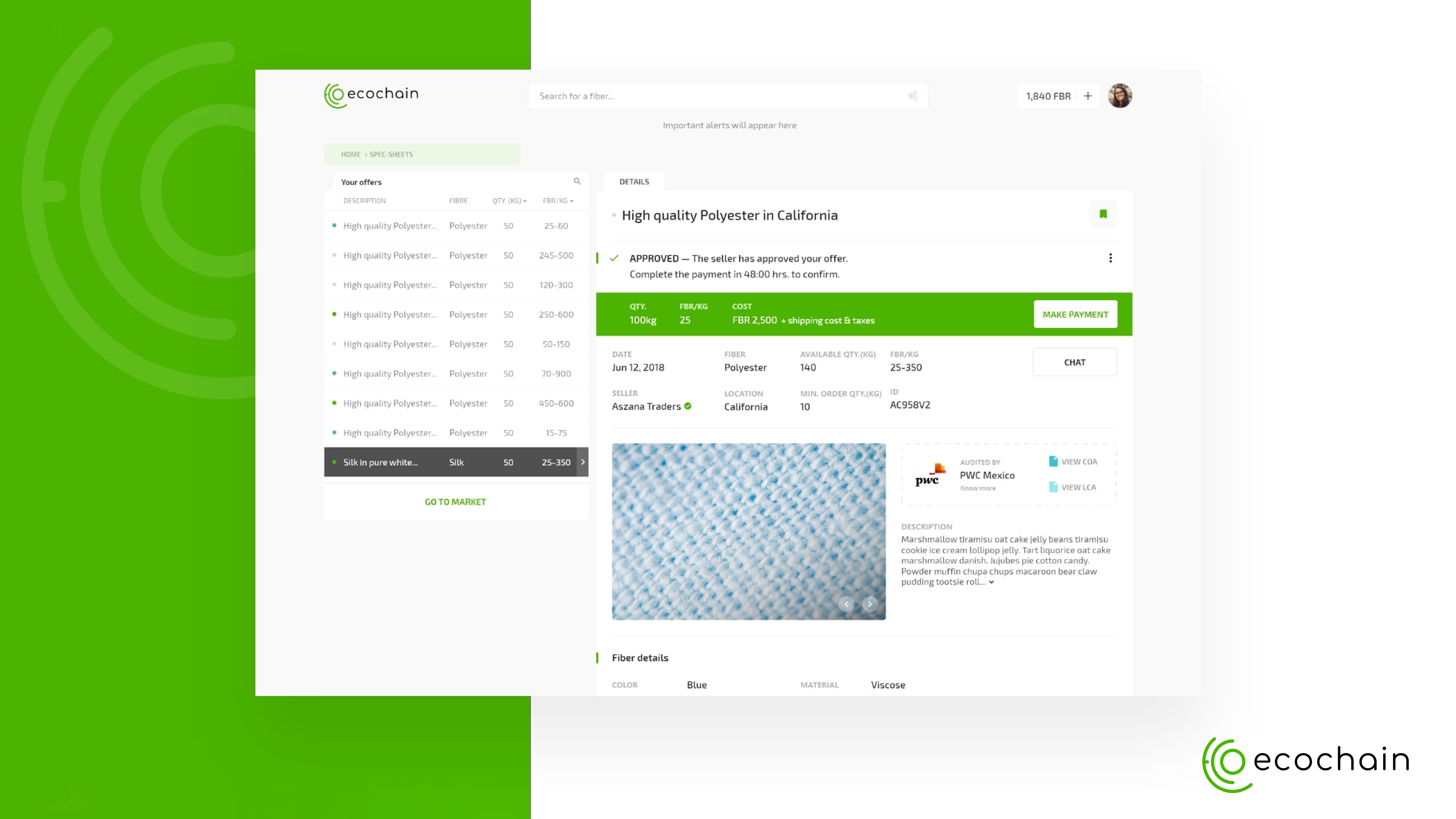Toggle the grey status dot on second offer
Screen dimensions: 1456x819
click(333, 254)
